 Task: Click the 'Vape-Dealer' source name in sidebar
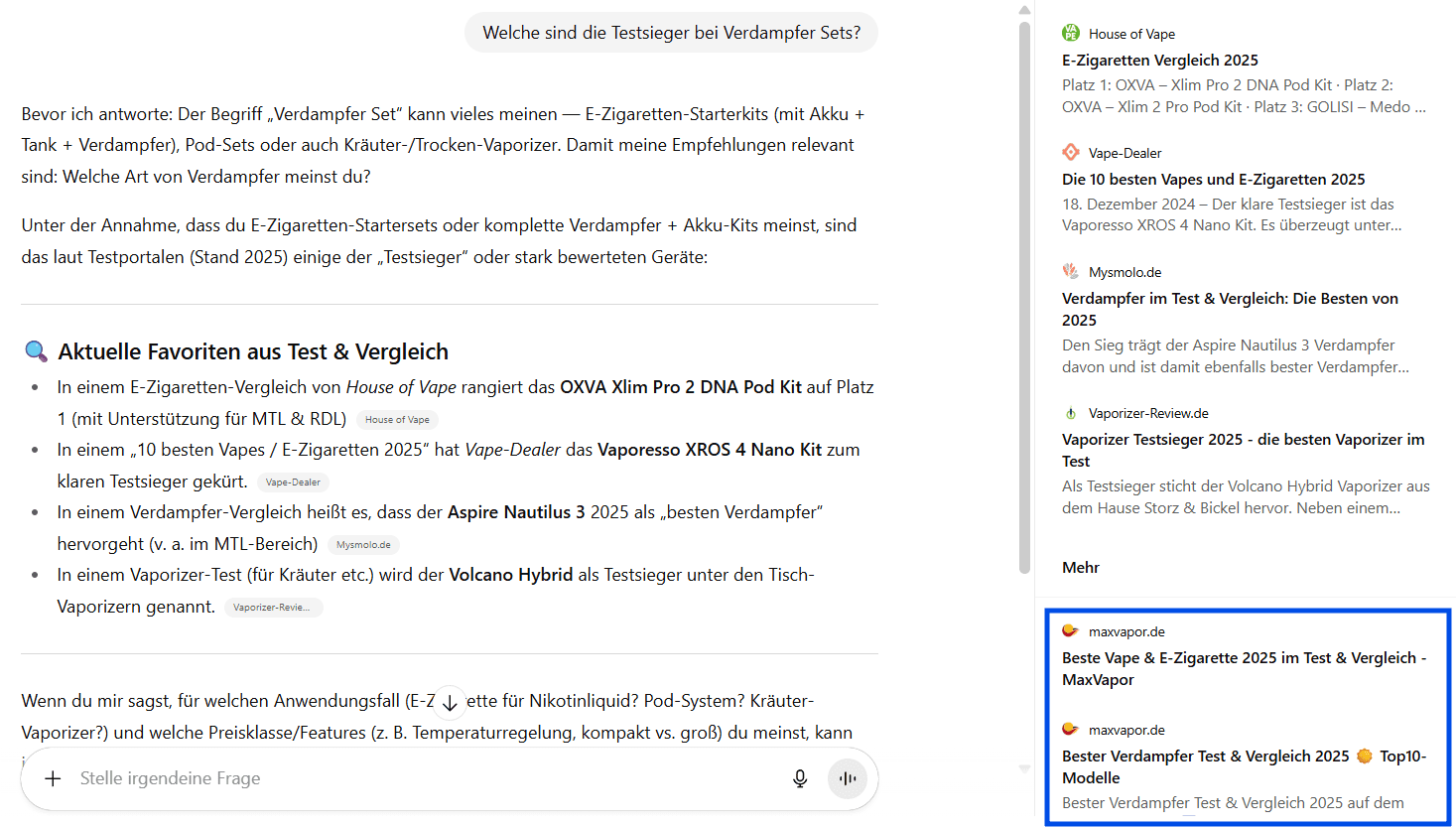tap(1125, 153)
